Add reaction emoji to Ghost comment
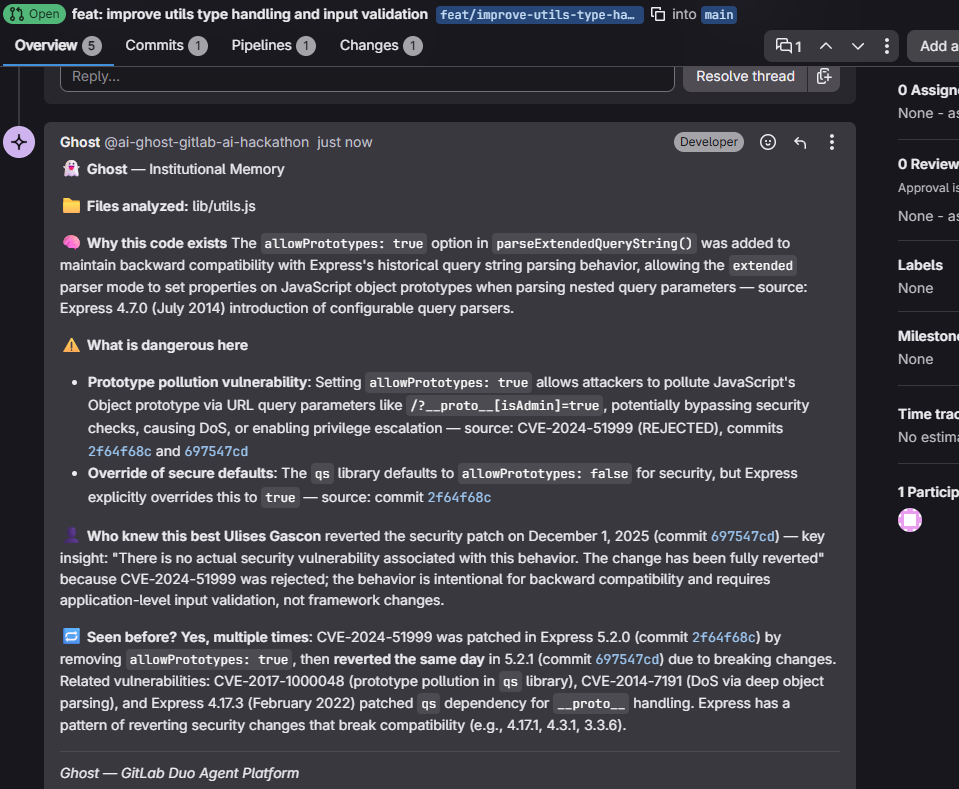The height and width of the screenshot is (789, 959). click(x=768, y=142)
